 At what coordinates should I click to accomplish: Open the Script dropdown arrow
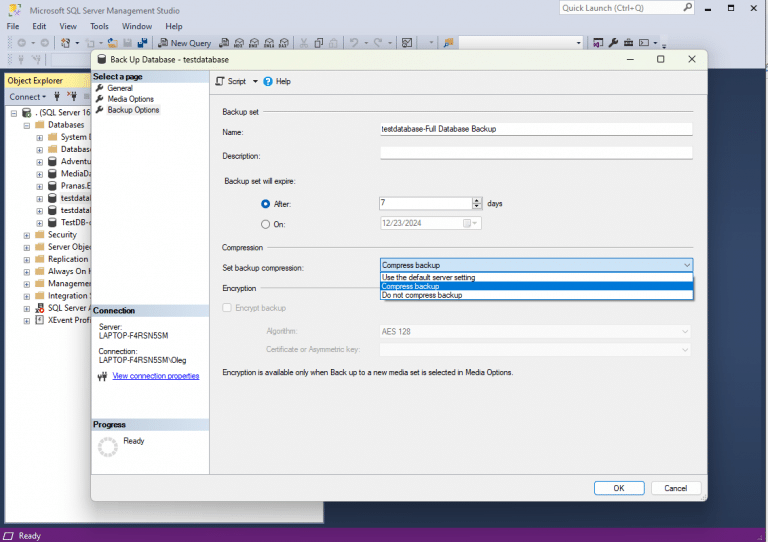[255, 81]
